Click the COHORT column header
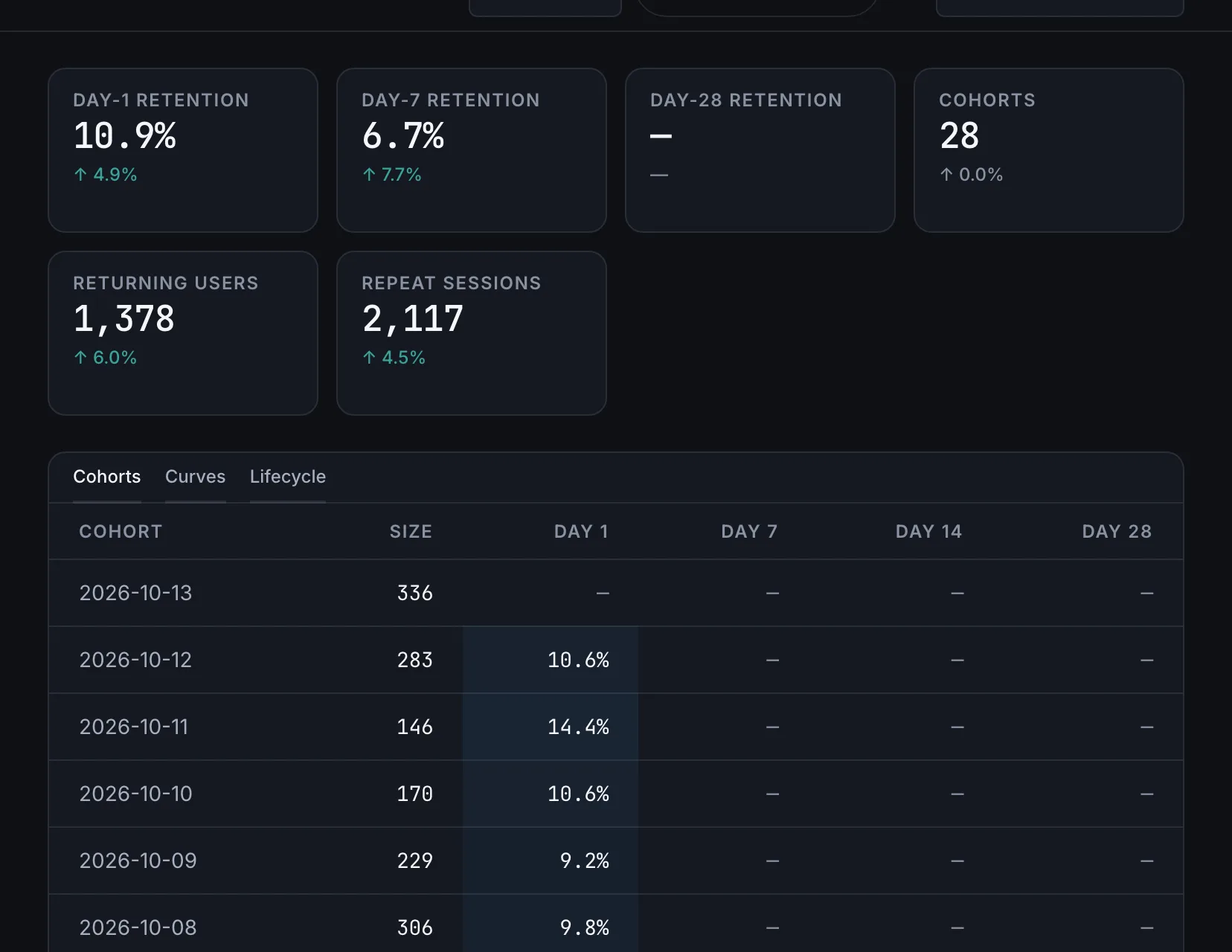 (x=121, y=532)
